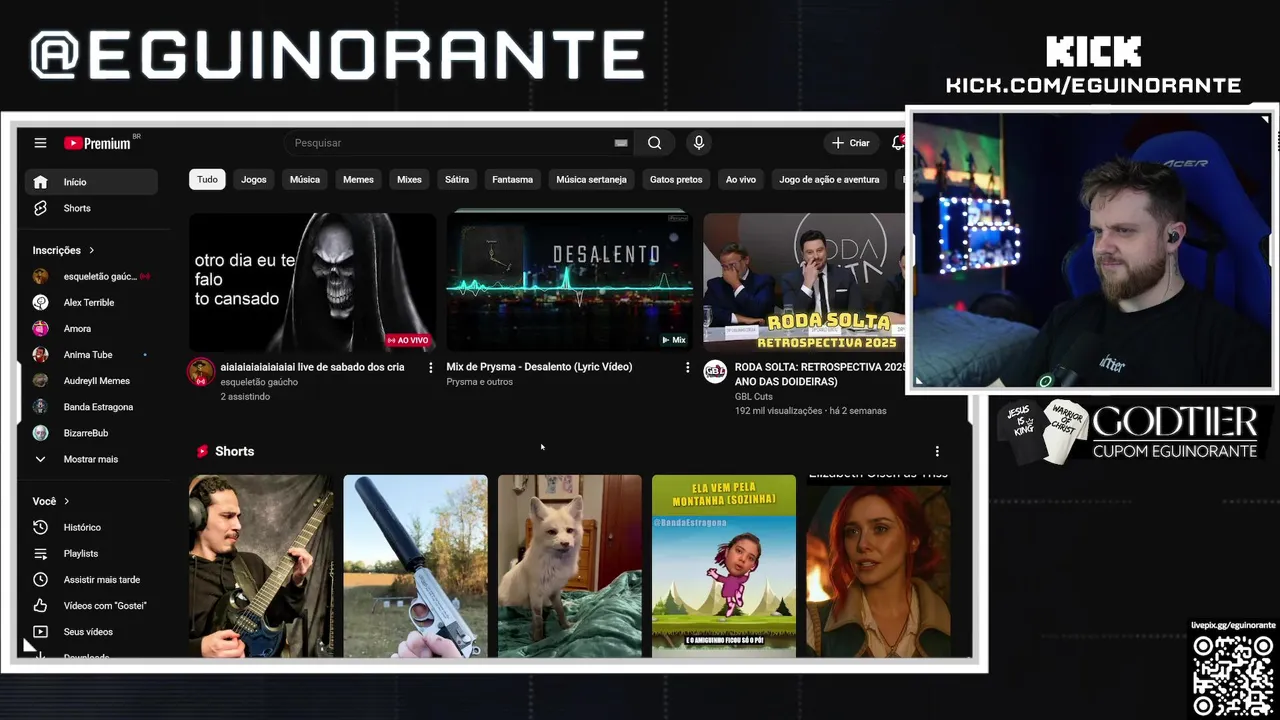Open the guitar player Short
Screen dimensions: 1280x720
coord(261,566)
